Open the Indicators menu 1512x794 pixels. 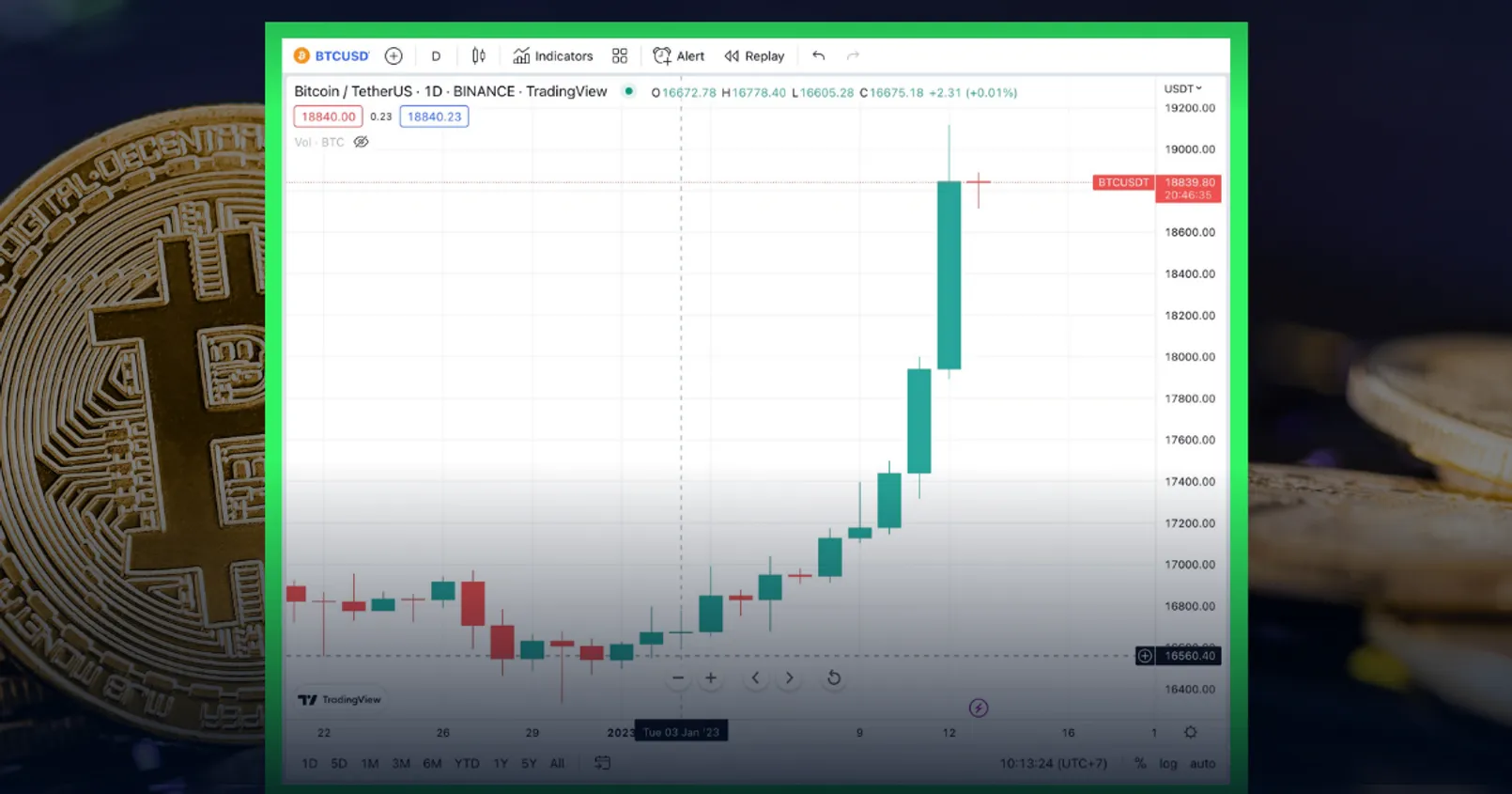coord(553,56)
